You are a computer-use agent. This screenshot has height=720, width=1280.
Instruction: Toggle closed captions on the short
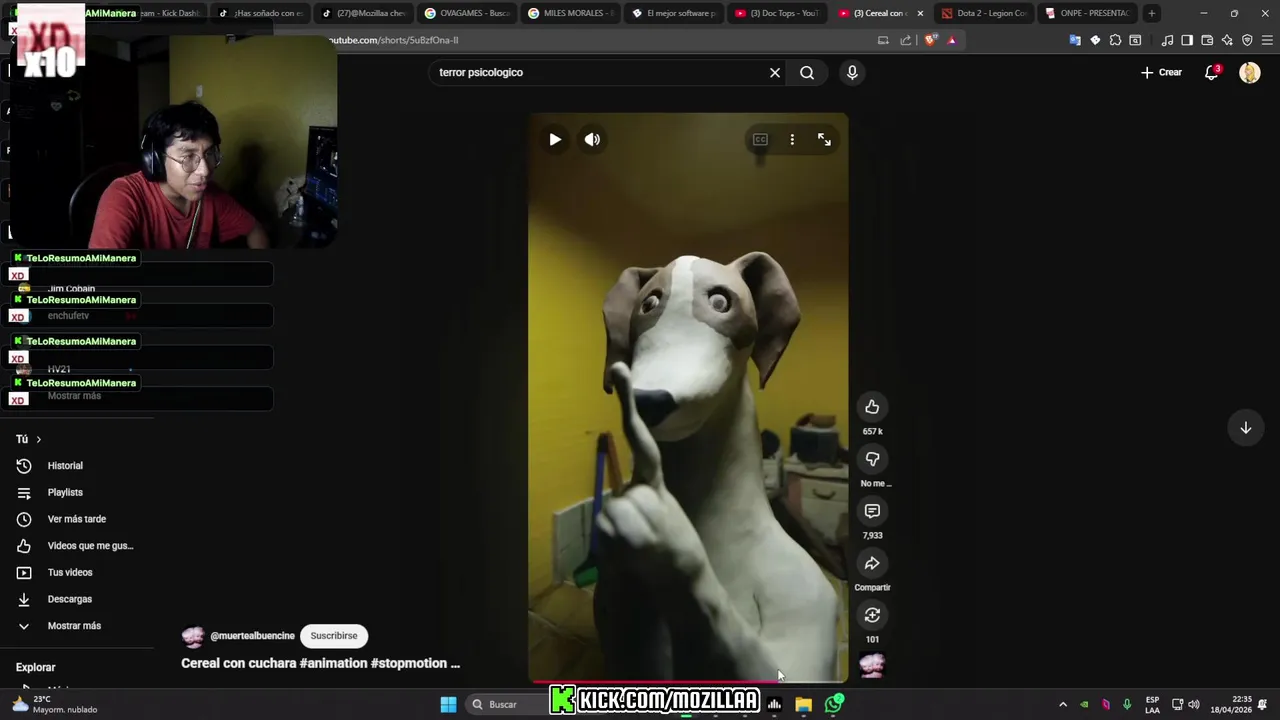click(760, 140)
